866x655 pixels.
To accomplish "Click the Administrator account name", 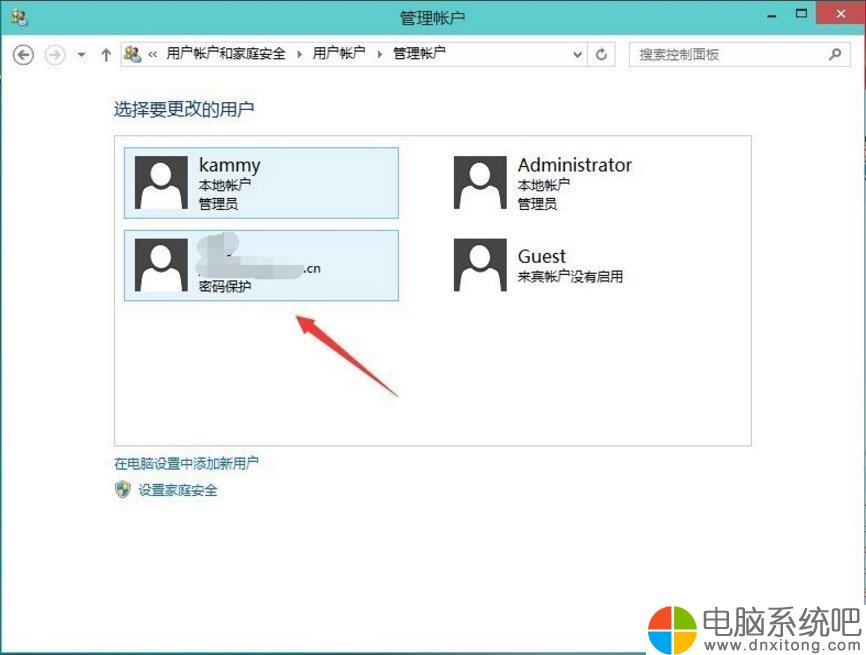I will tap(574, 165).
